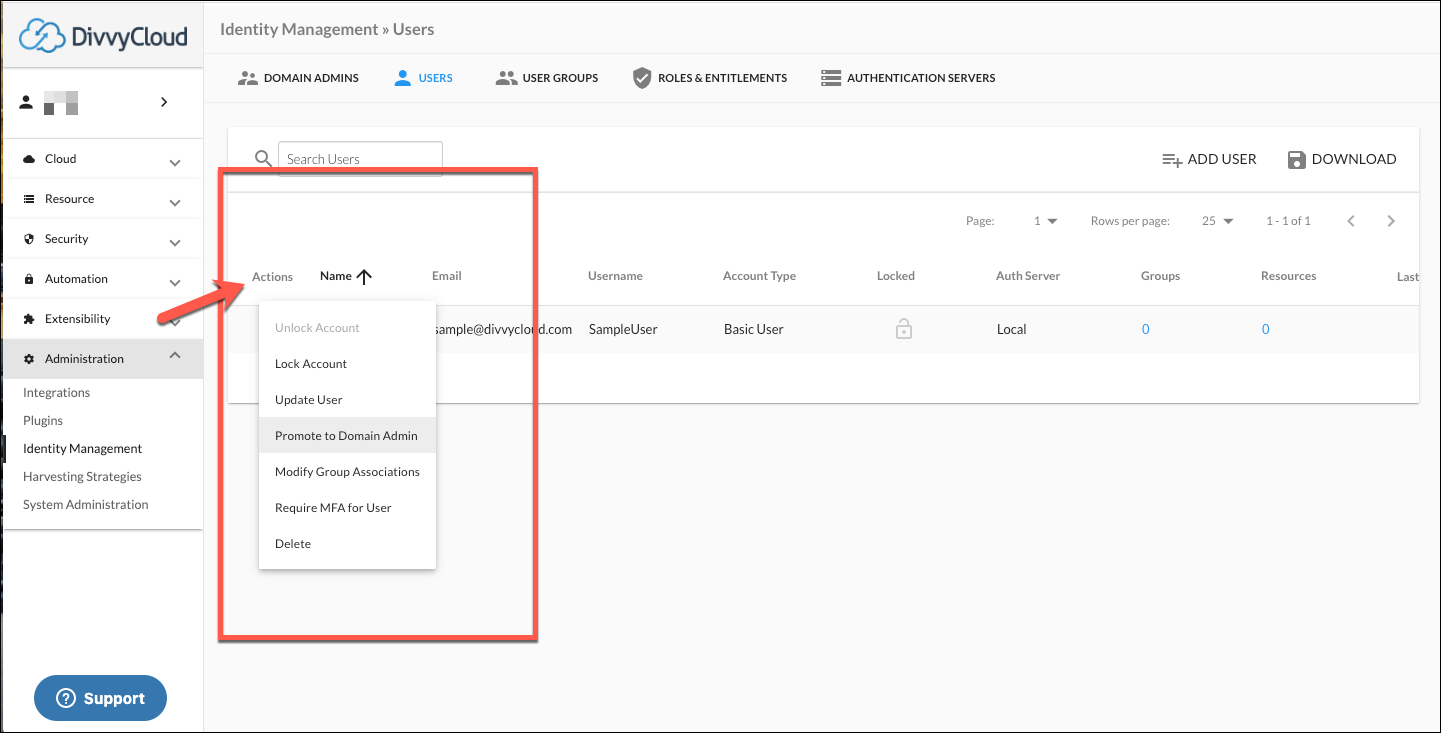
Task: Click the Cloud icon in the sidebar
Action: coord(29,159)
